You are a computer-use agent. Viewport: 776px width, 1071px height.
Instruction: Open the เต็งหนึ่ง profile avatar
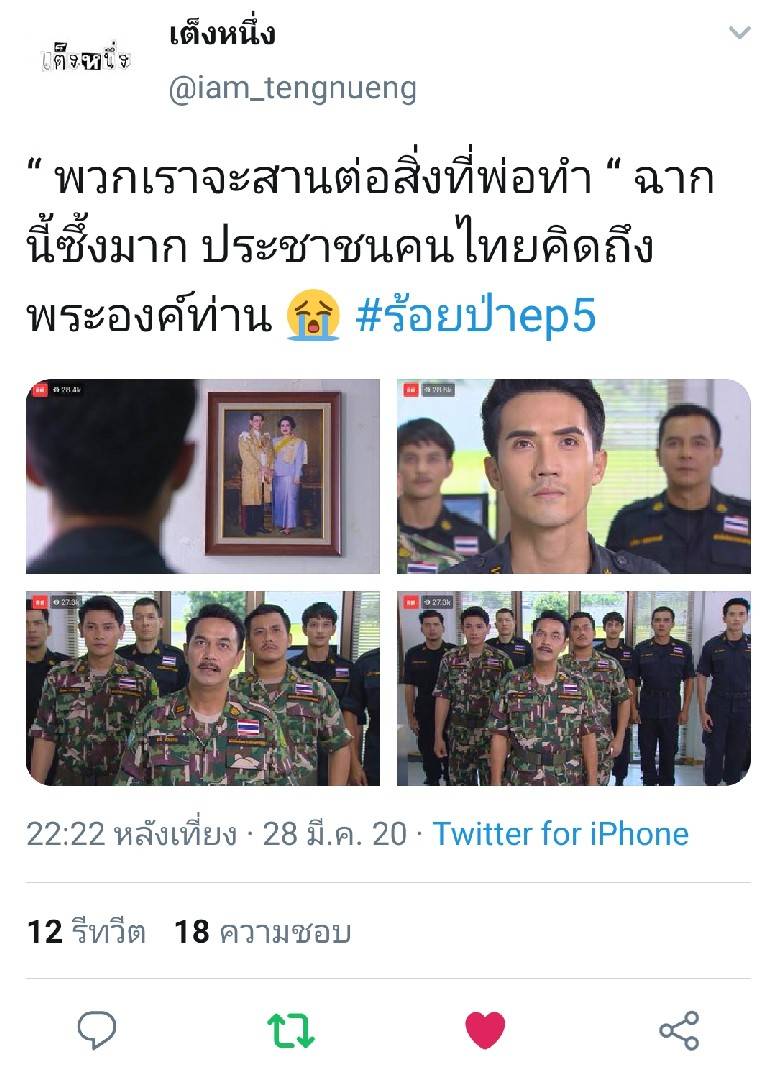pos(86,61)
